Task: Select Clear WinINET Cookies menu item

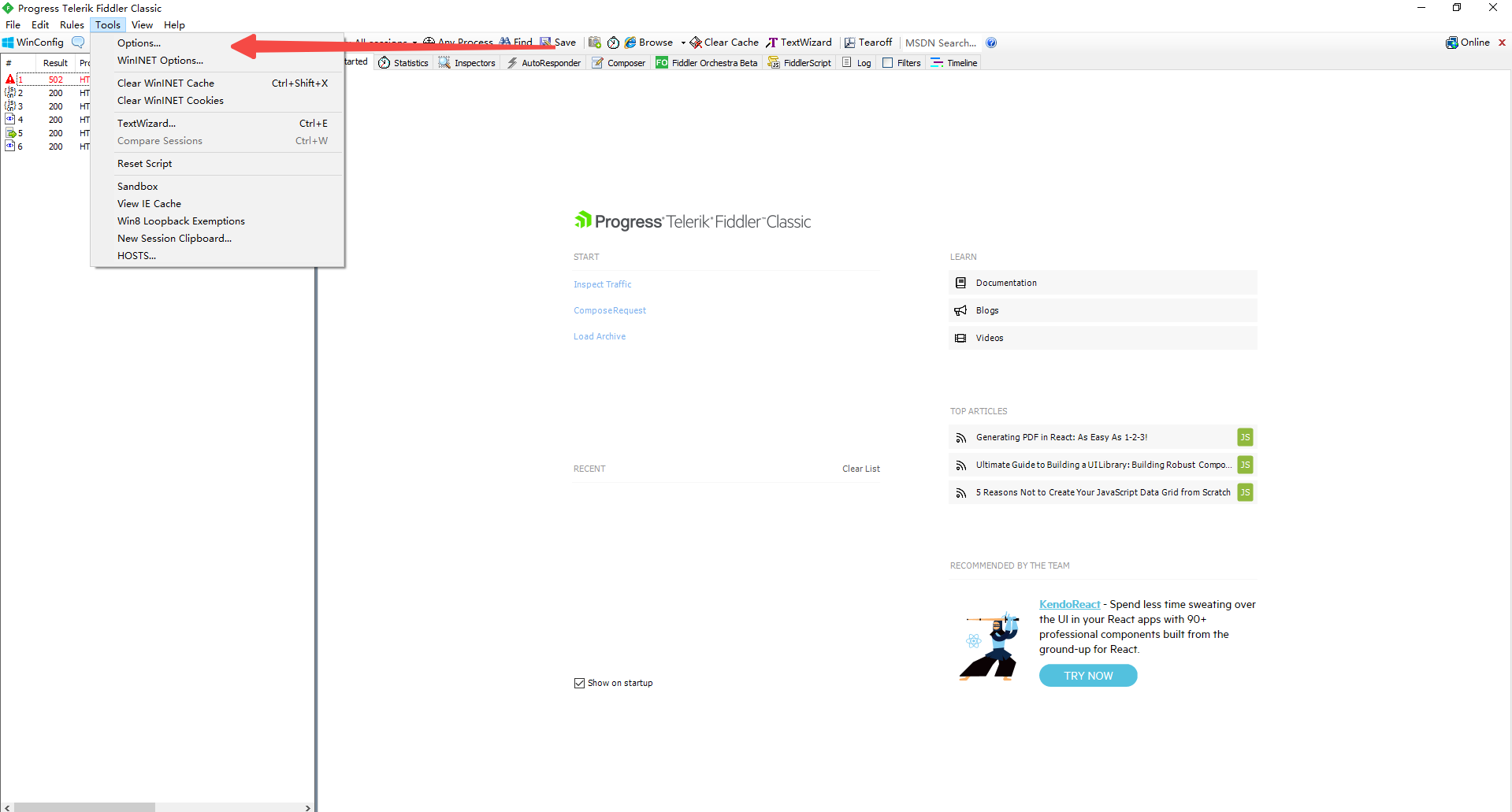Action: click(217, 101)
